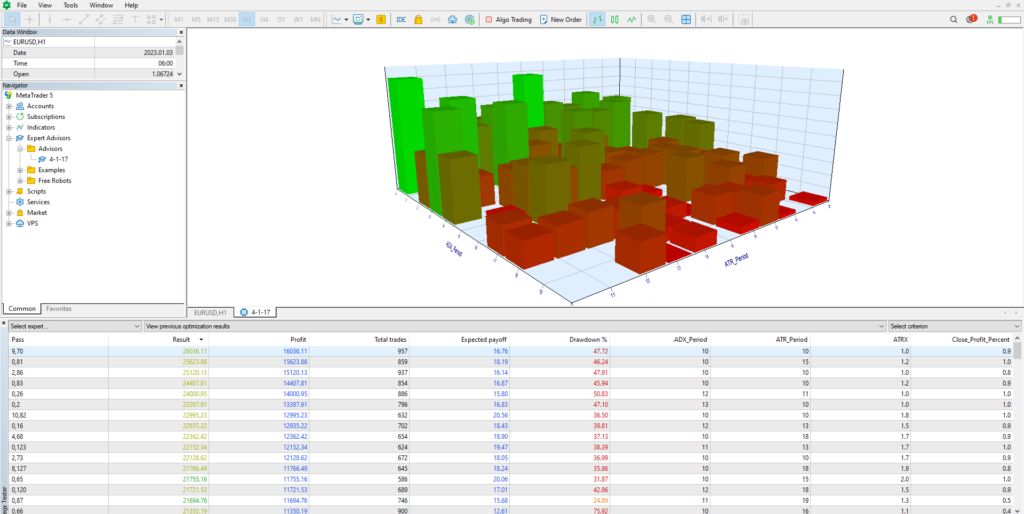Expand the Indicators tree node

(x=9, y=127)
